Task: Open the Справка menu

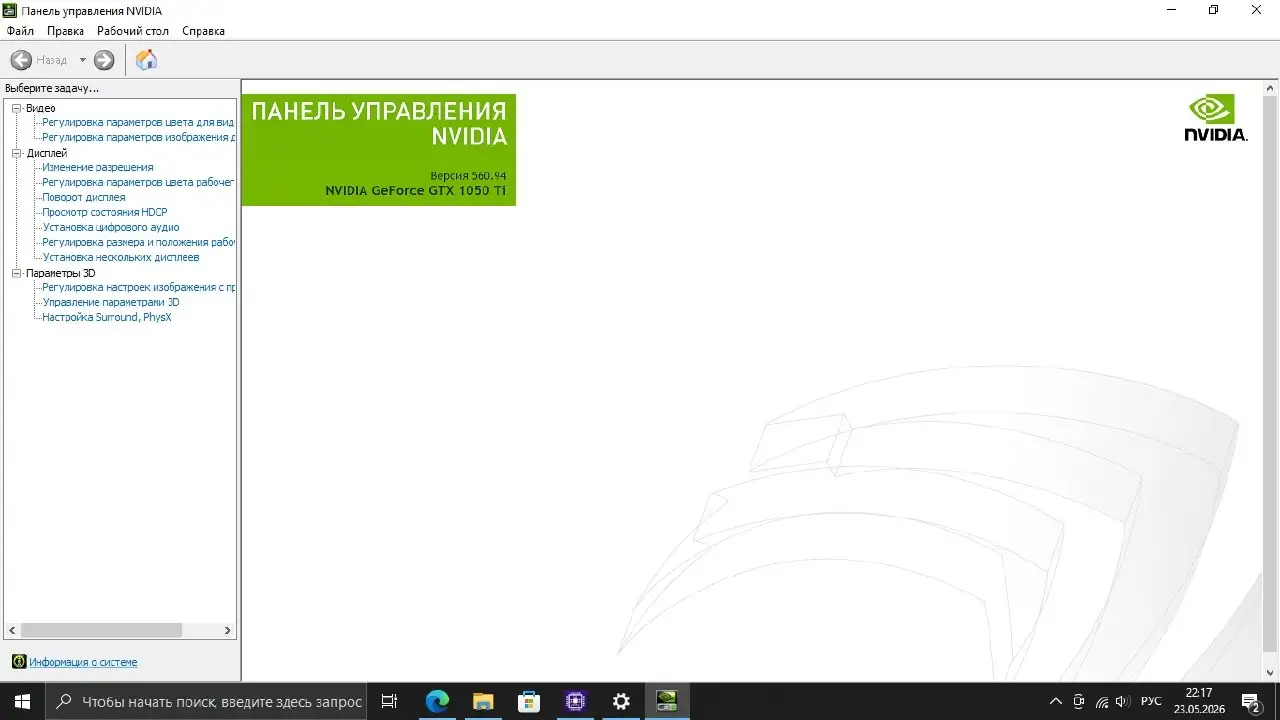Action: coord(203,31)
